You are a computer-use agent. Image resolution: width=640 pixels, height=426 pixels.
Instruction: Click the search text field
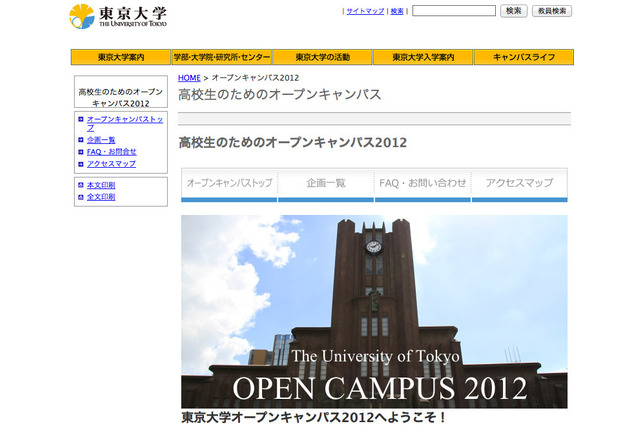coord(454,11)
